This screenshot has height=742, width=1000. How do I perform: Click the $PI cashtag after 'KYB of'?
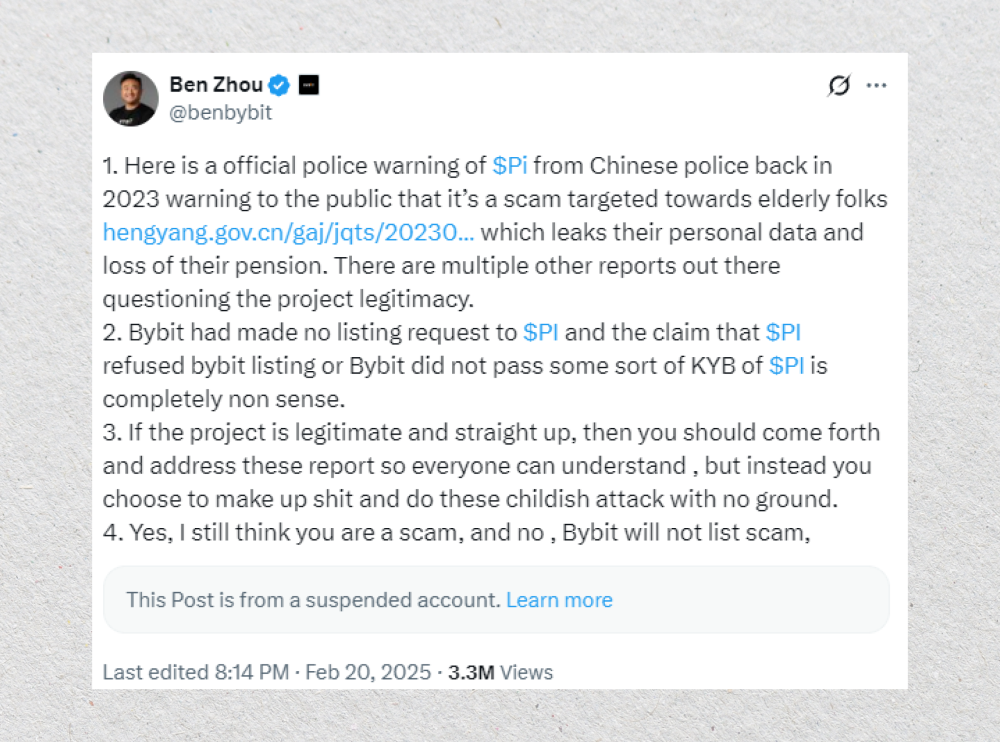coord(786,366)
